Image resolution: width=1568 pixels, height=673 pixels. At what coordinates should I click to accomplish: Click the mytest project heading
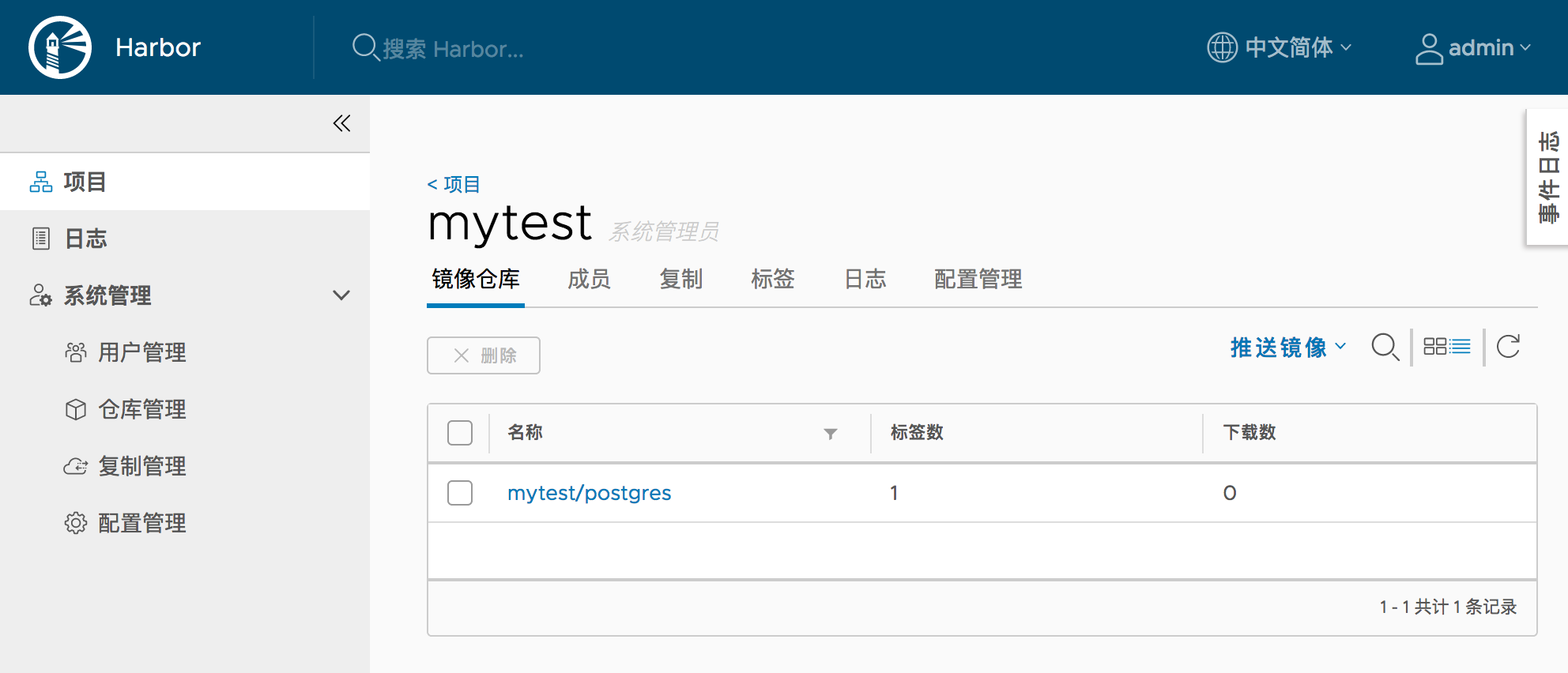point(510,223)
